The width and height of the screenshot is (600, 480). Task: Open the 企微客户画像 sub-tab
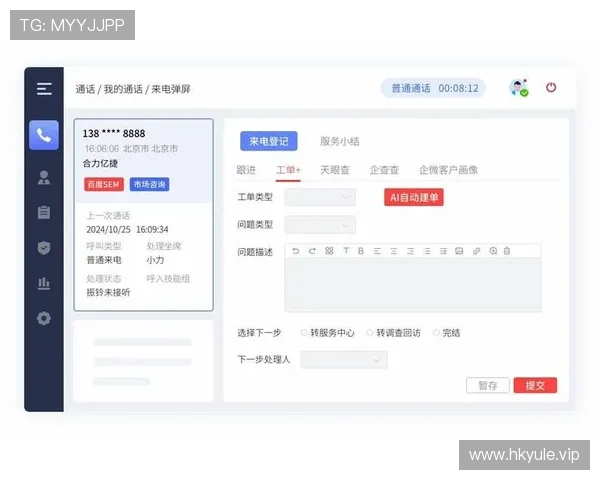(x=448, y=170)
